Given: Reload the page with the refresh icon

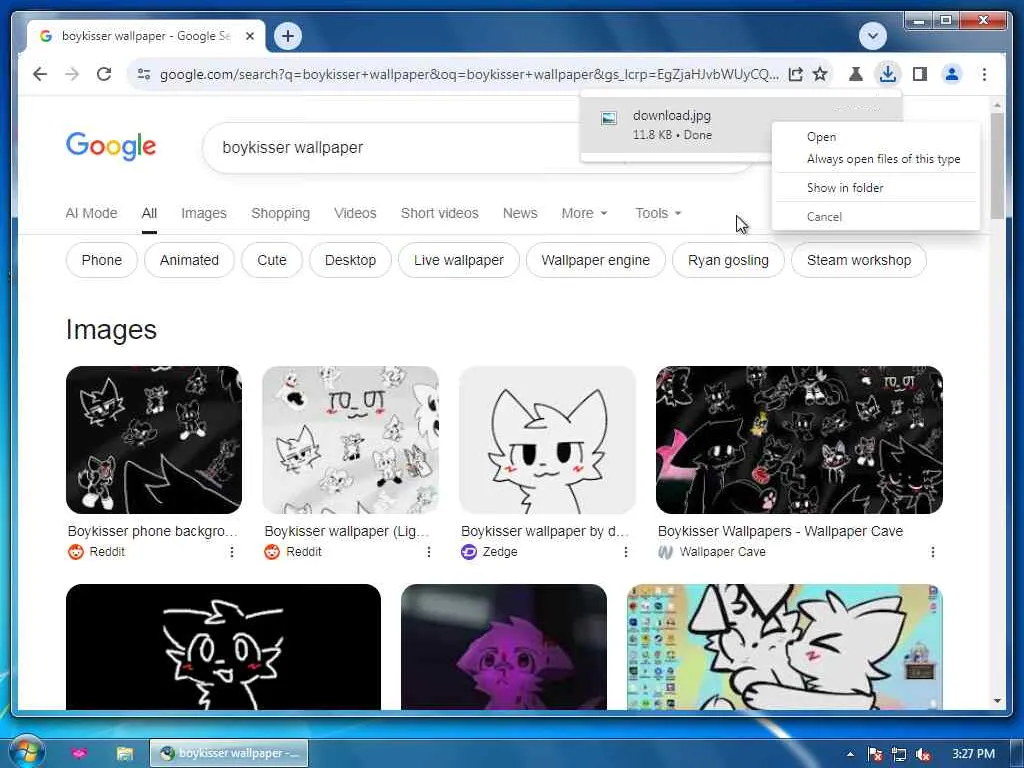Looking at the screenshot, I should pos(104,74).
